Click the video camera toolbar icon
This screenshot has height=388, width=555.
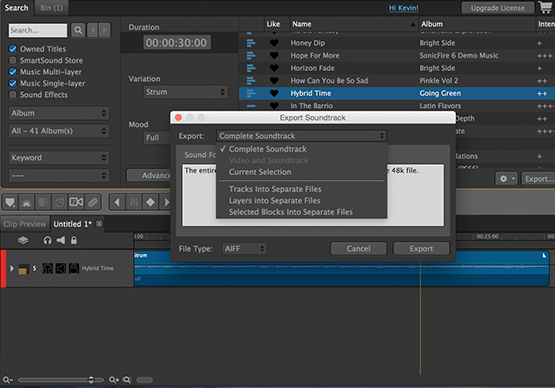click(76, 202)
